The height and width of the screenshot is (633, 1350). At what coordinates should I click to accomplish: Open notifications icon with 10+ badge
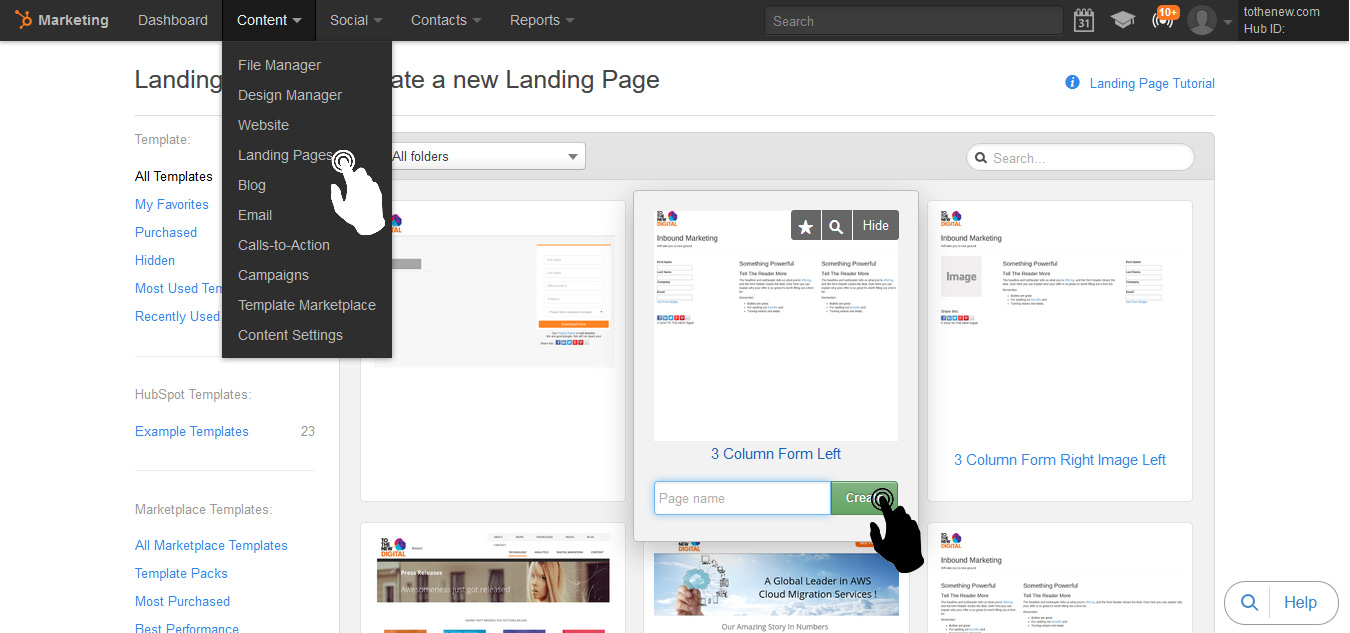tap(1163, 20)
